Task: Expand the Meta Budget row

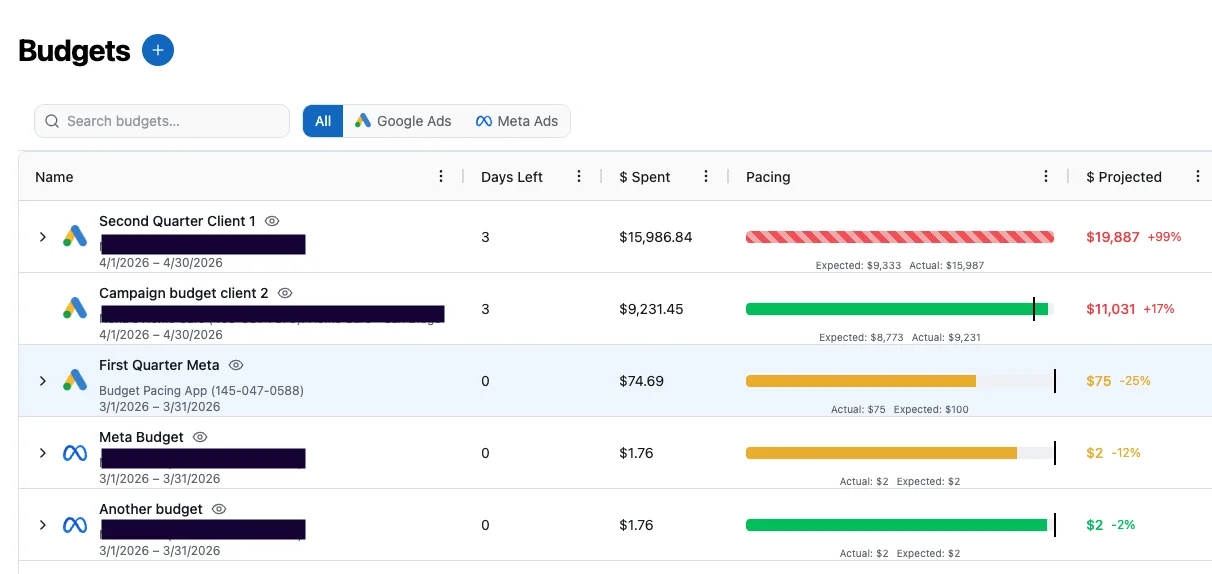Action: tap(42, 453)
